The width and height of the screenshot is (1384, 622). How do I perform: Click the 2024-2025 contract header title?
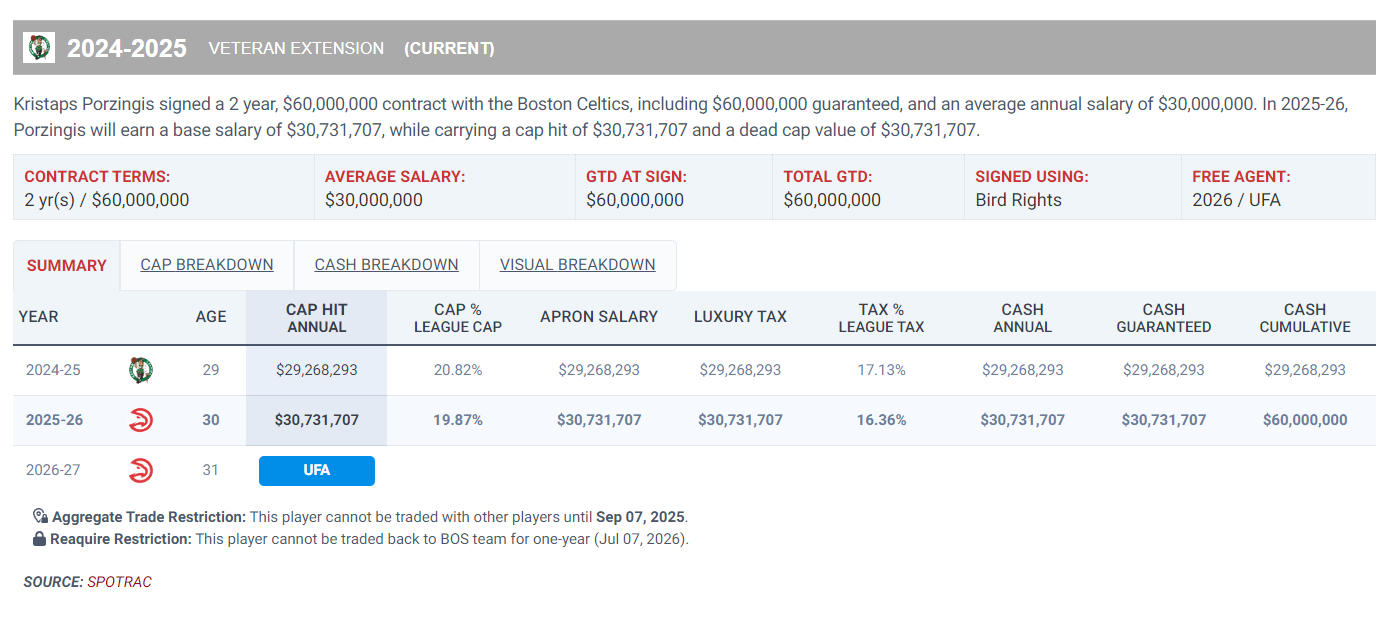coord(127,48)
